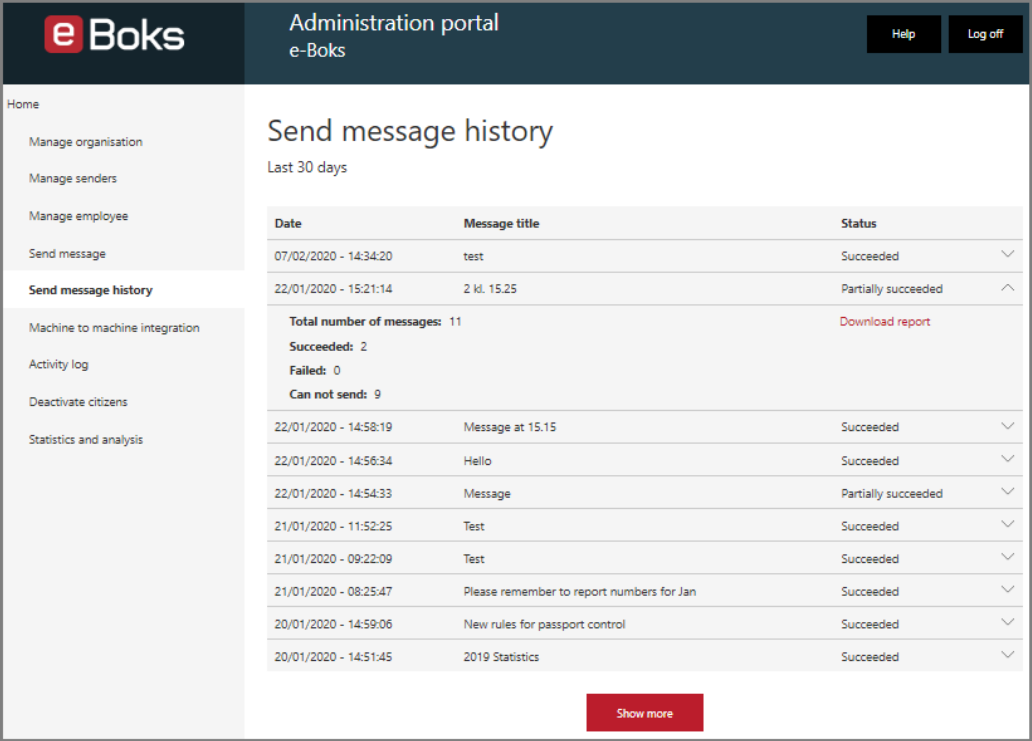Image resolution: width=1032 pixels, height=741 pixels.
Task: Expand the 14:54:33 'Message' row chevron
Action: coord(1007,492)
